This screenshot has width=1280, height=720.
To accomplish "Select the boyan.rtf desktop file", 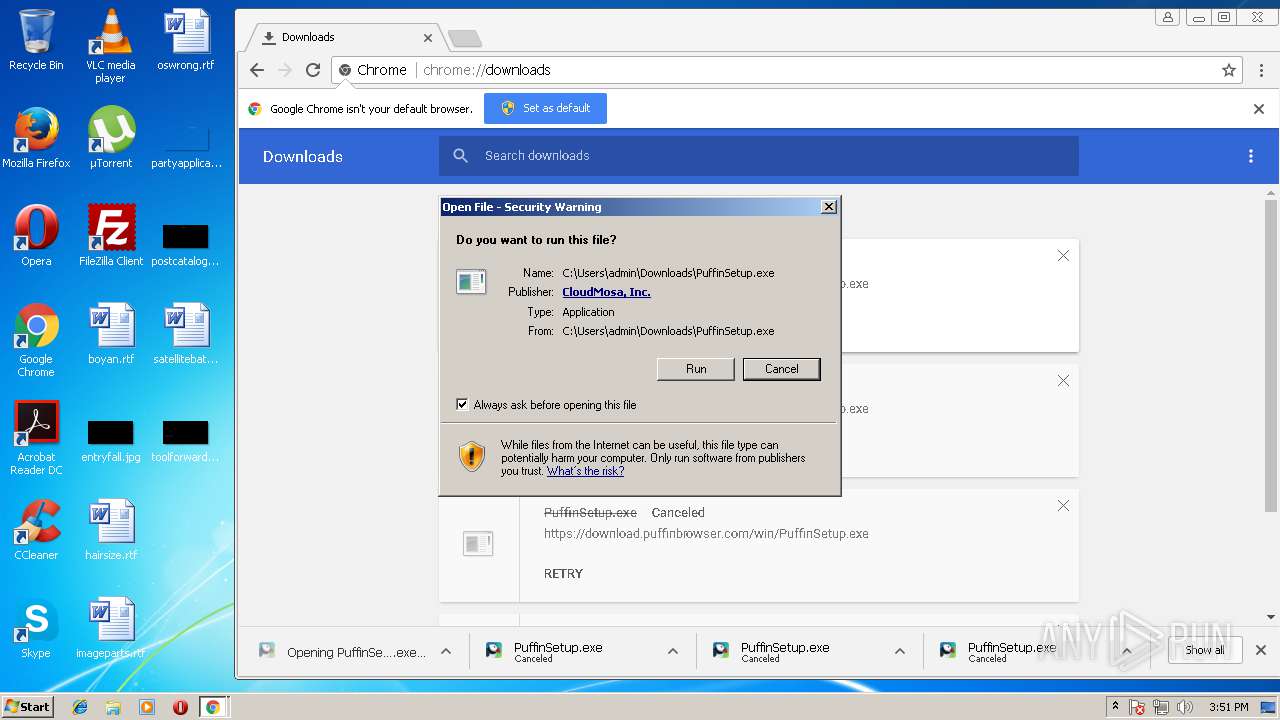I will coord(110,334).
